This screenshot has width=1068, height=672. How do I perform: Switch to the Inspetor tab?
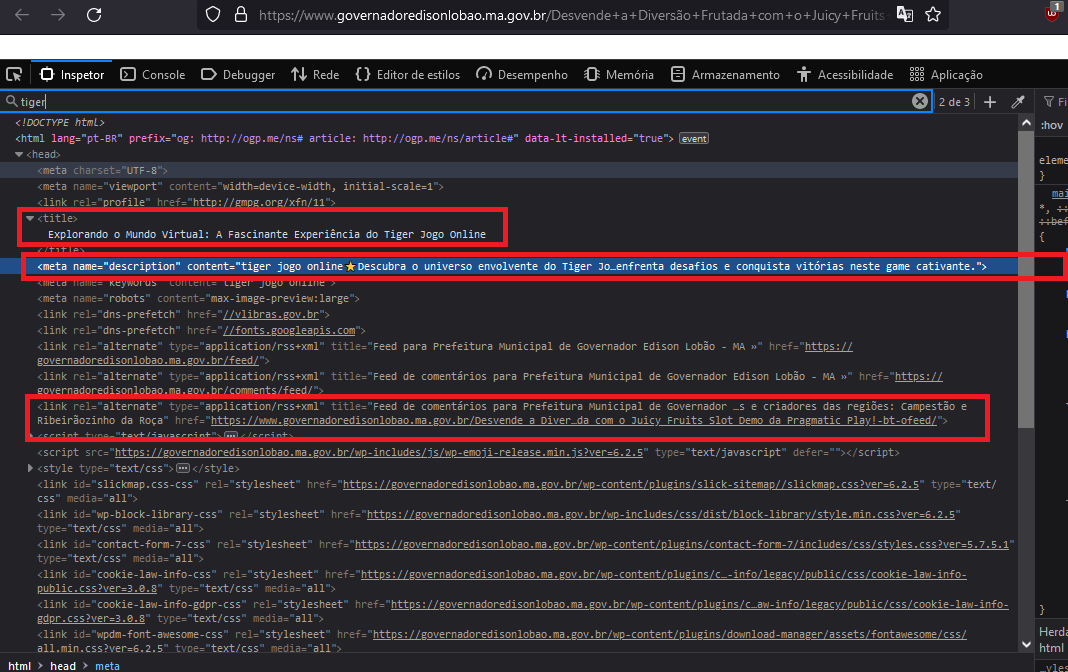(72, 74)
